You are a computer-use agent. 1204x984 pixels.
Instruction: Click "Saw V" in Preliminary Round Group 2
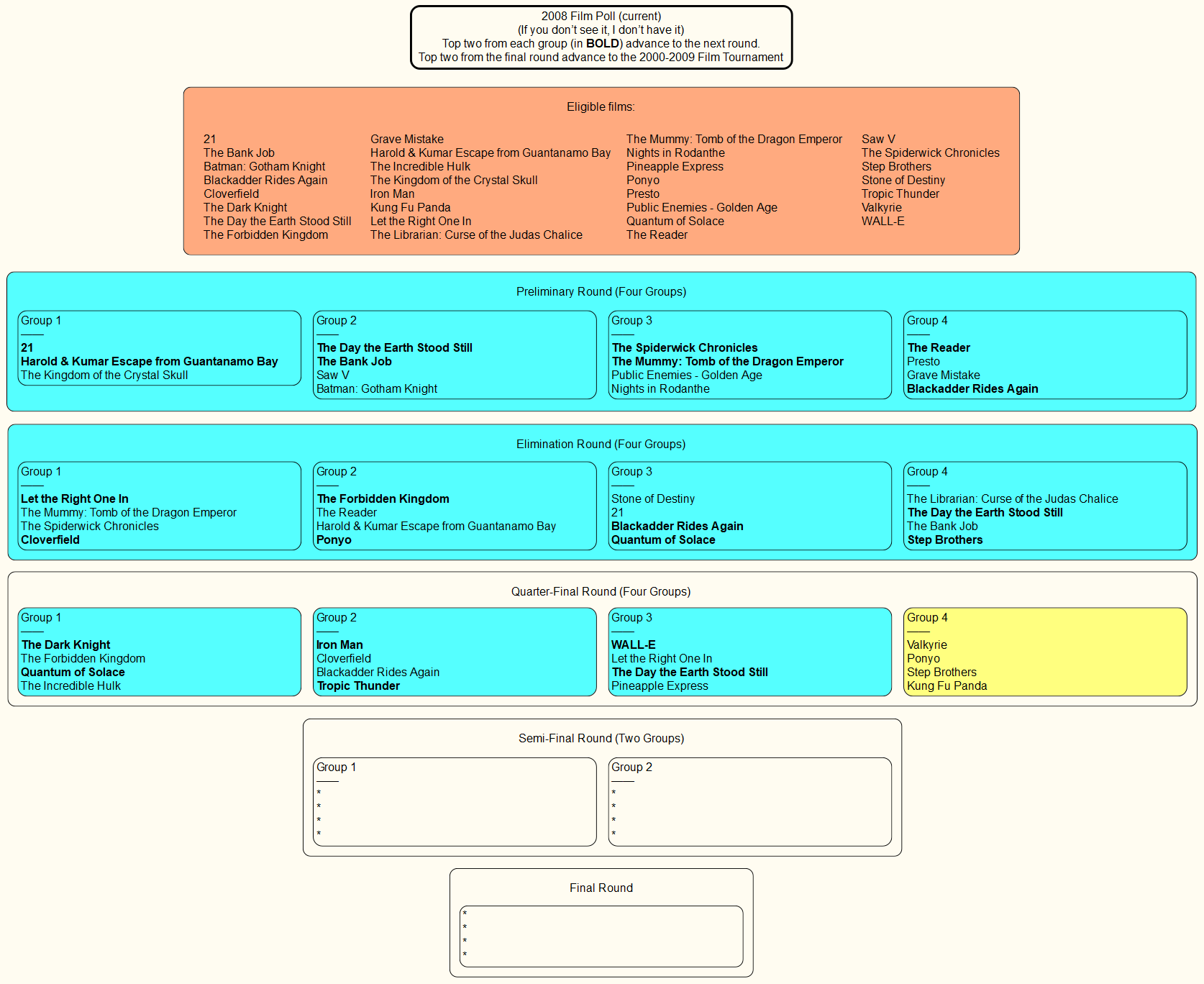[x=332, y=375]
